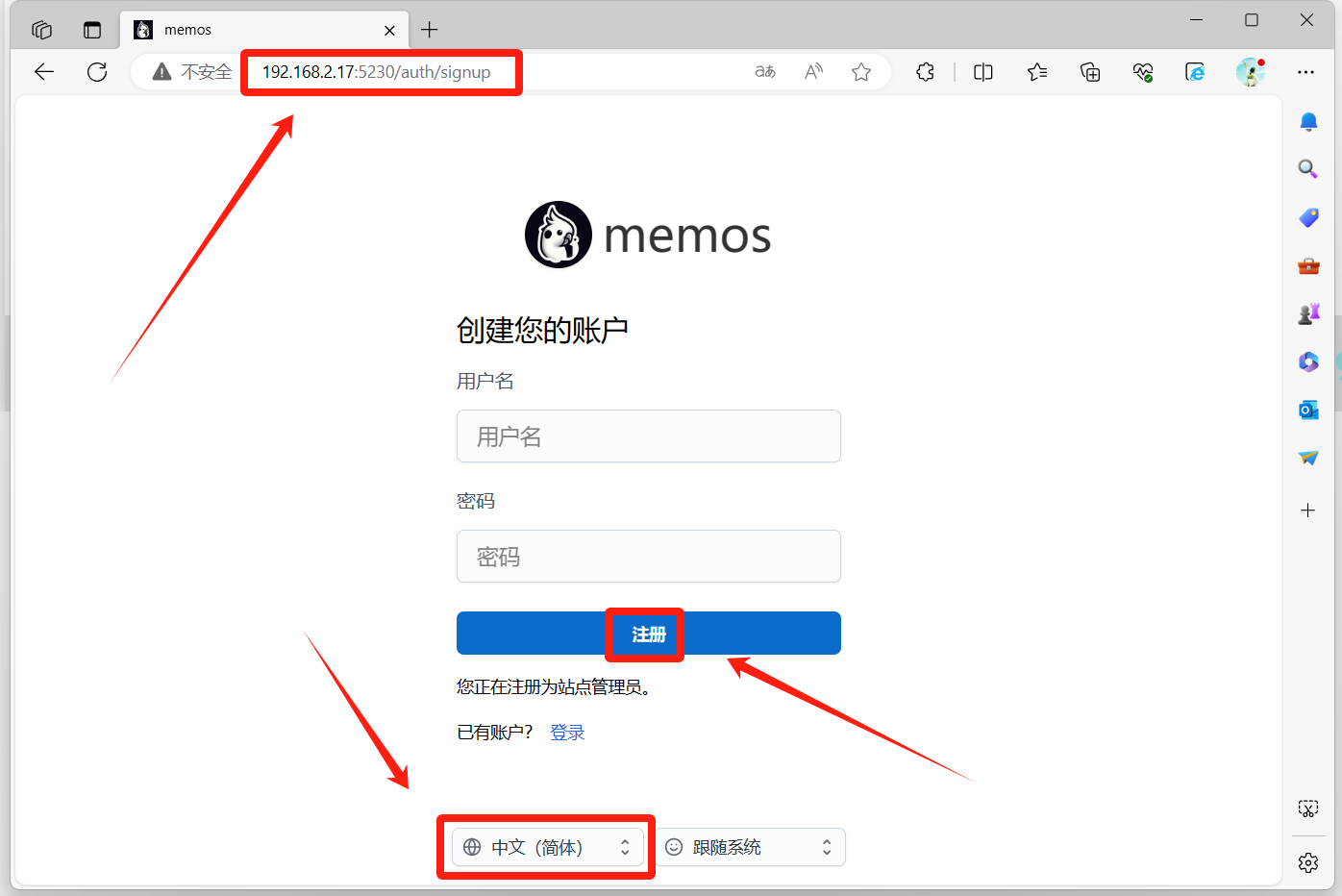Select the memos browser tab
Viewport: 1342px width, 896px height.
click(x=260, y=30)
